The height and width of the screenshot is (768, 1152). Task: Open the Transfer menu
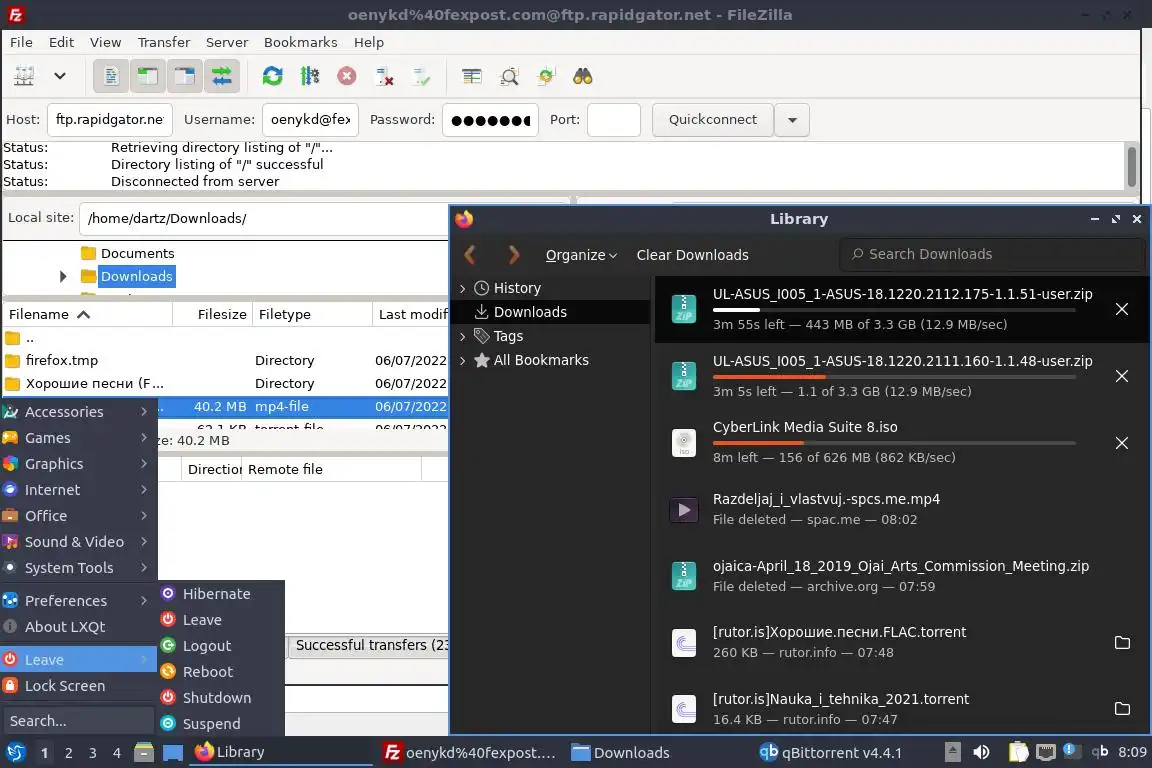pyautogui.click(x=164, y=42)
